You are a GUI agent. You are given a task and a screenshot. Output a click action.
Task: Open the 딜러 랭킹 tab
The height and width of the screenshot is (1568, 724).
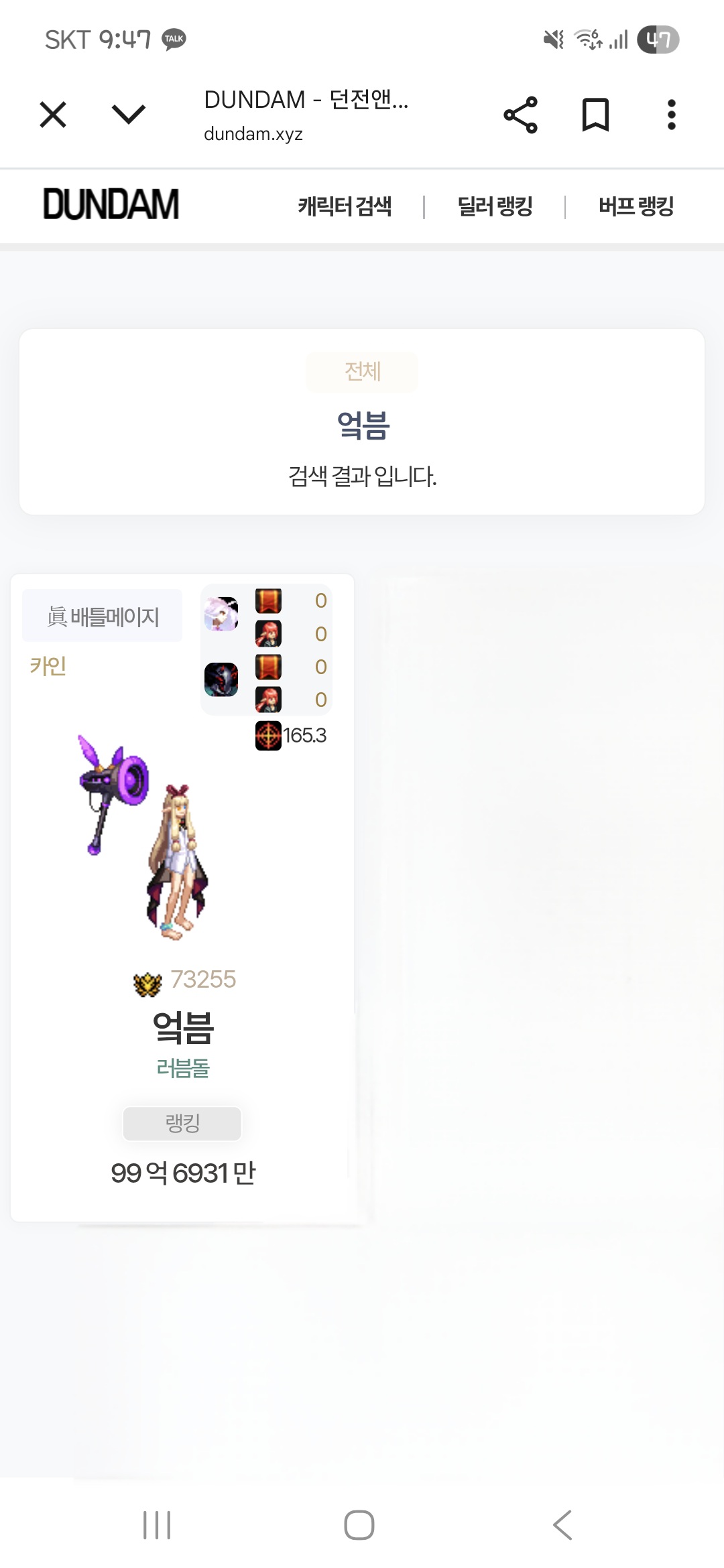click(x=495, y=206)
